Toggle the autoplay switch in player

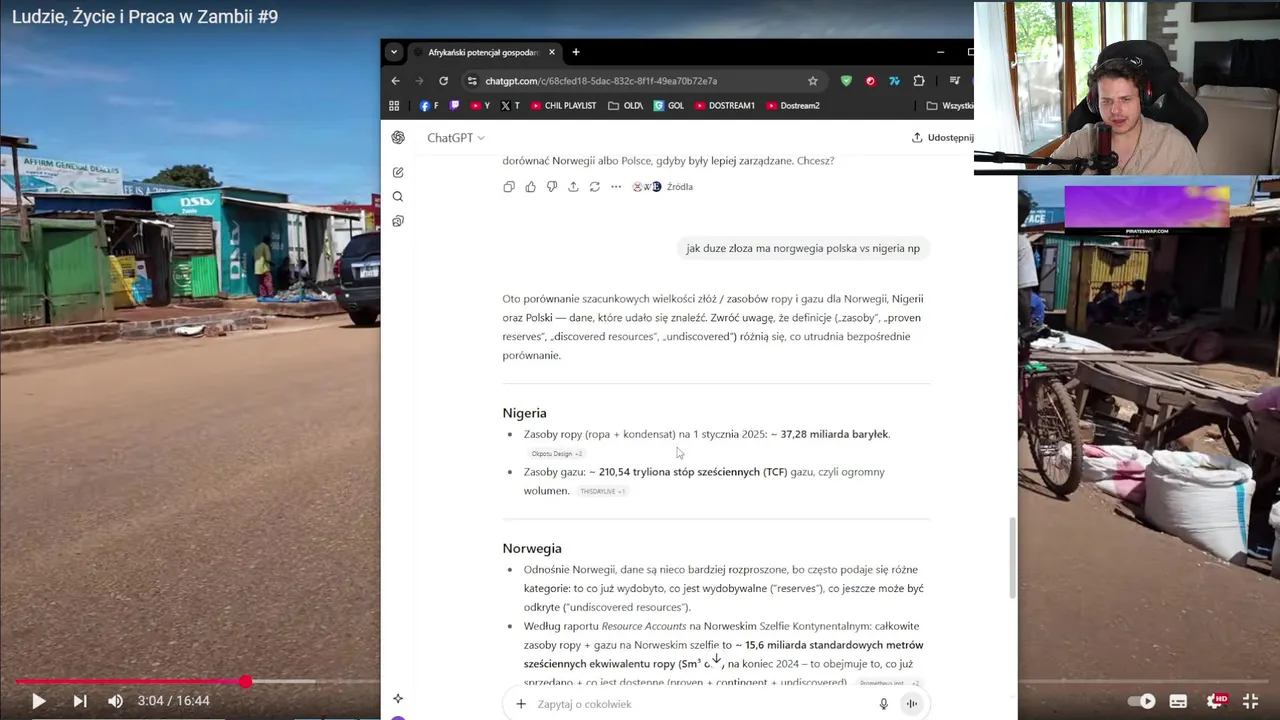pyautogui.click(x=1142, y=701)
